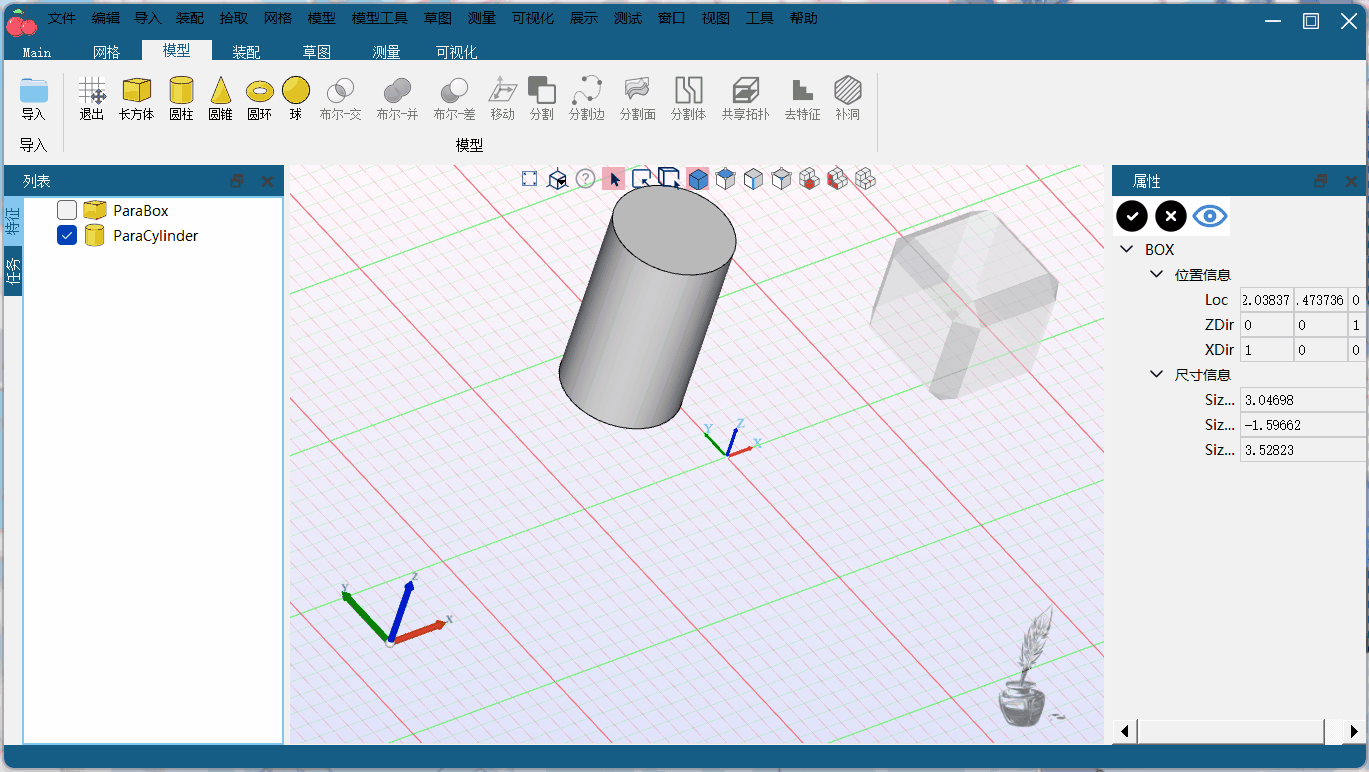Toggle face pick filter (cube with blue top)
This screenshot has height=772, width=1369.
(x=726, y=179)
